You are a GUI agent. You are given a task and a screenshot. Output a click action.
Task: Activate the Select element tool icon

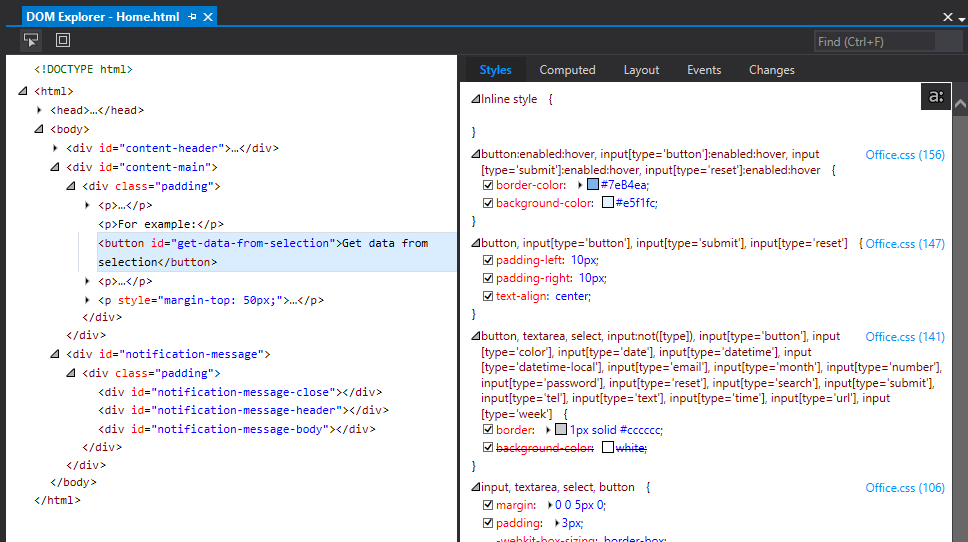[x=31, y=40]
